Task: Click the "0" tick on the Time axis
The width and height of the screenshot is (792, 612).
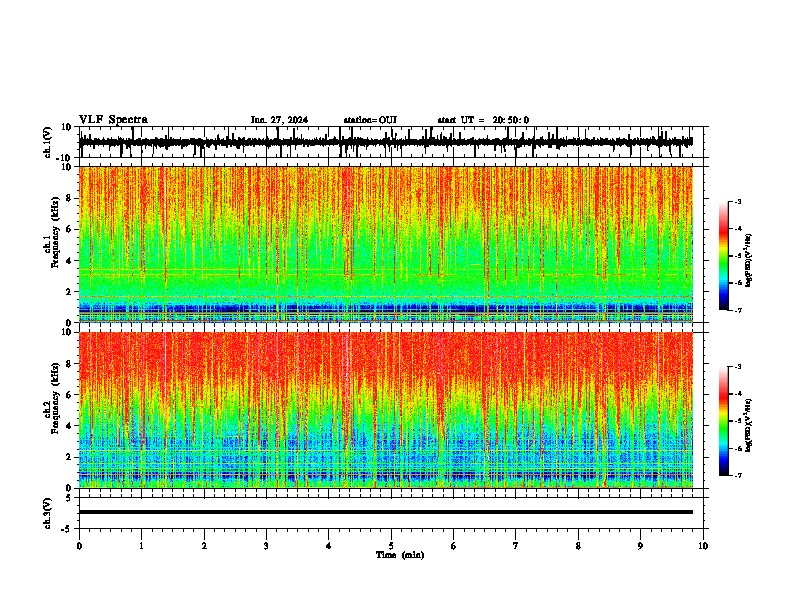Action: click(79, 546)
